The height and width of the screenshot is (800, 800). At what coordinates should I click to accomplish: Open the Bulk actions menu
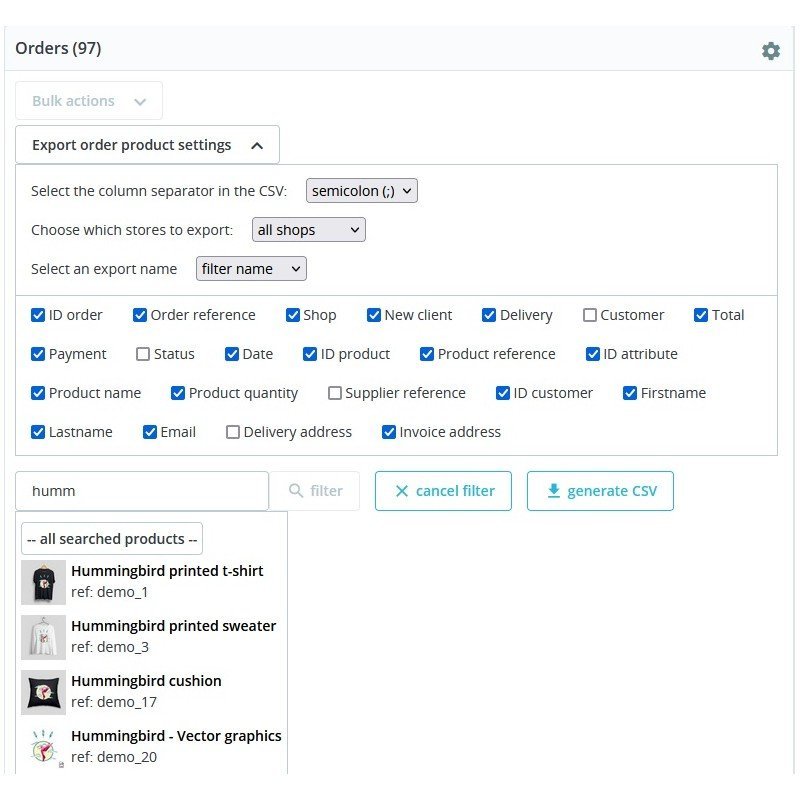coord(89,101)
